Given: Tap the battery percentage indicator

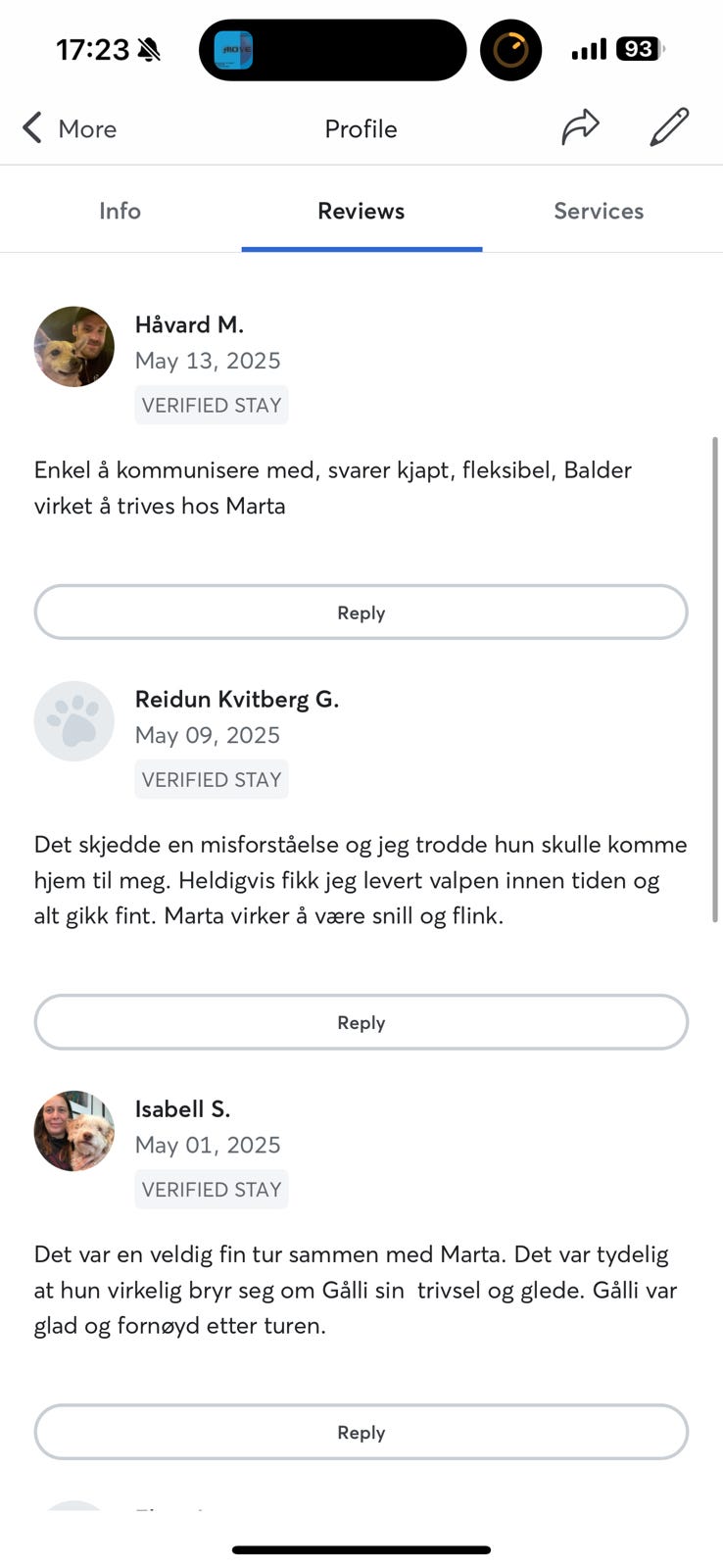Looking at the screenshot, I should [x=639, y=48].
